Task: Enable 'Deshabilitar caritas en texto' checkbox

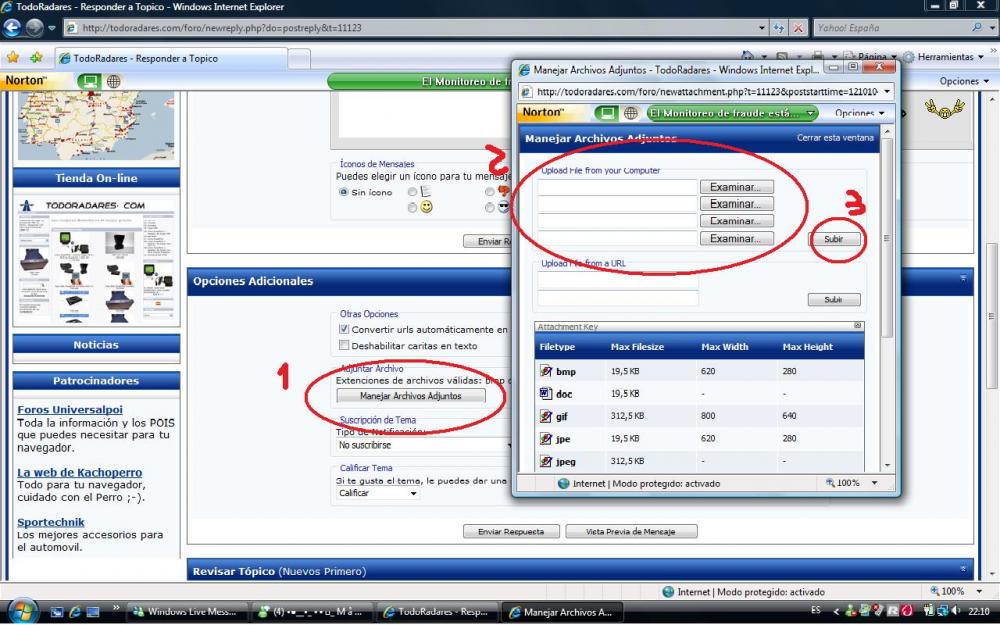Action: (x=344, y=346)
